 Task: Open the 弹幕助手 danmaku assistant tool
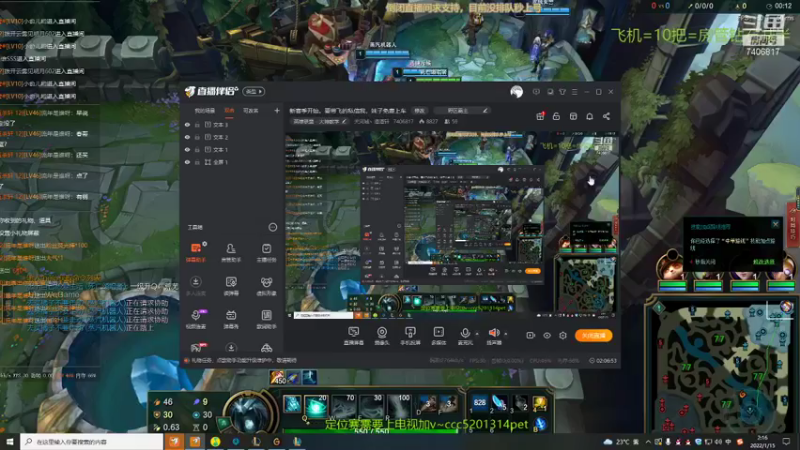pyautogui.click(x=196, y=252)
